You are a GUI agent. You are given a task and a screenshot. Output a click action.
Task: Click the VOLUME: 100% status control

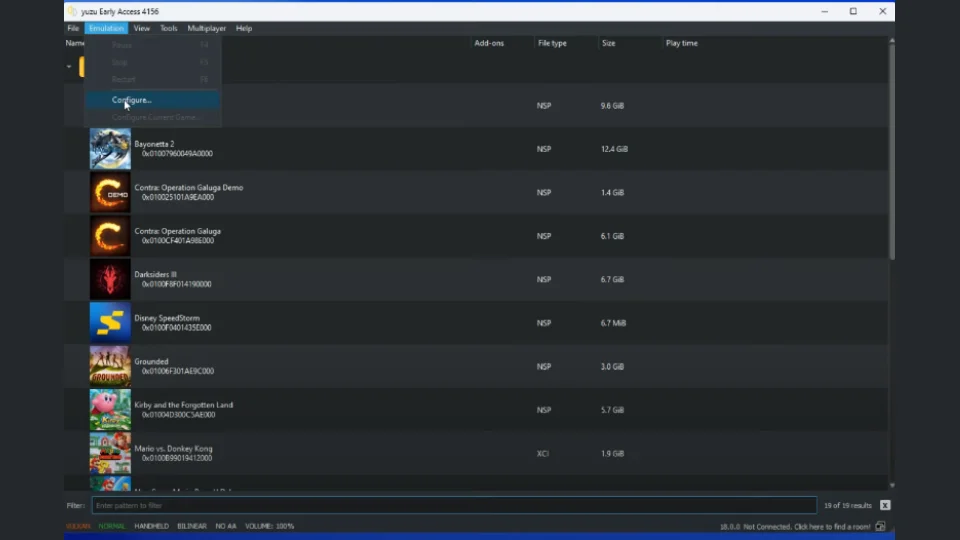(269, 526)
